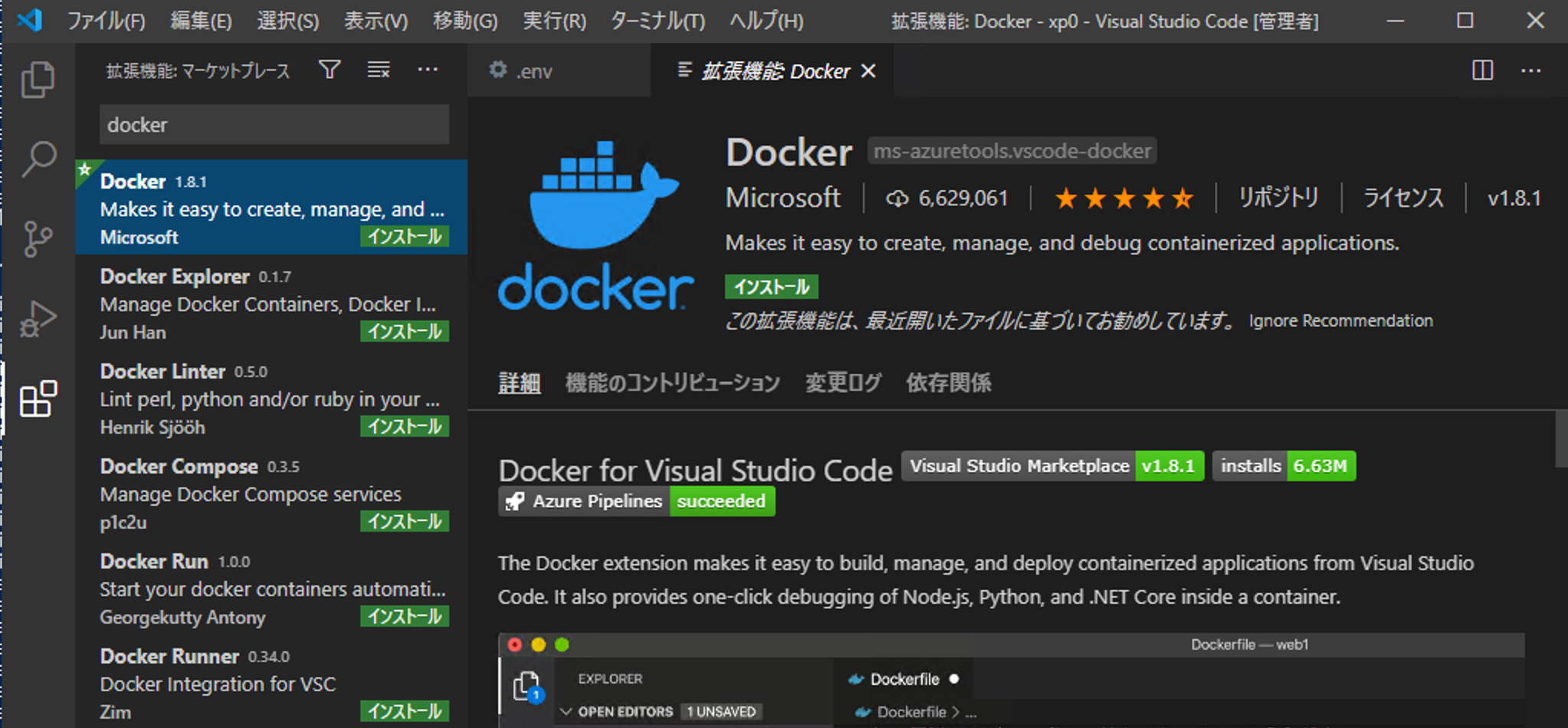Click Ignore Recommendation link
This screenshot has height=728, width=1568.
1340,320
